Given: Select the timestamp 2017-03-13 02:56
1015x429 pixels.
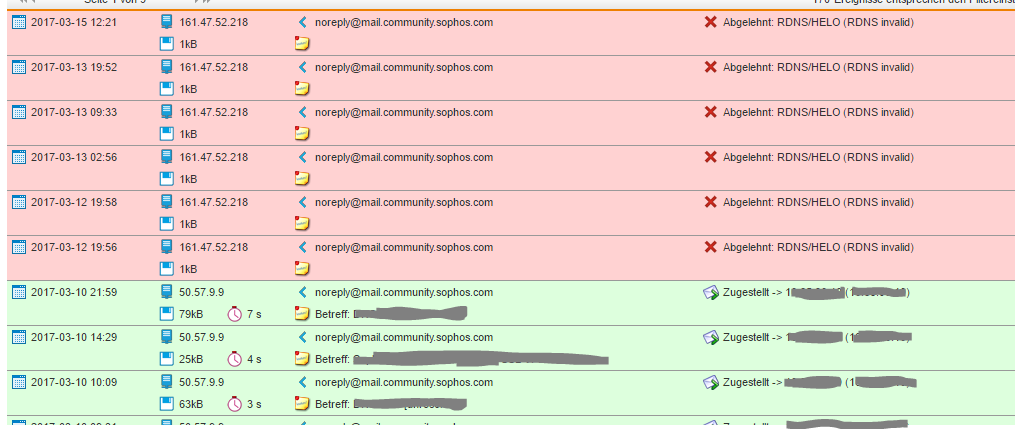Looking at the screenshot, I should pyautogui.click(x=74, y=157).
